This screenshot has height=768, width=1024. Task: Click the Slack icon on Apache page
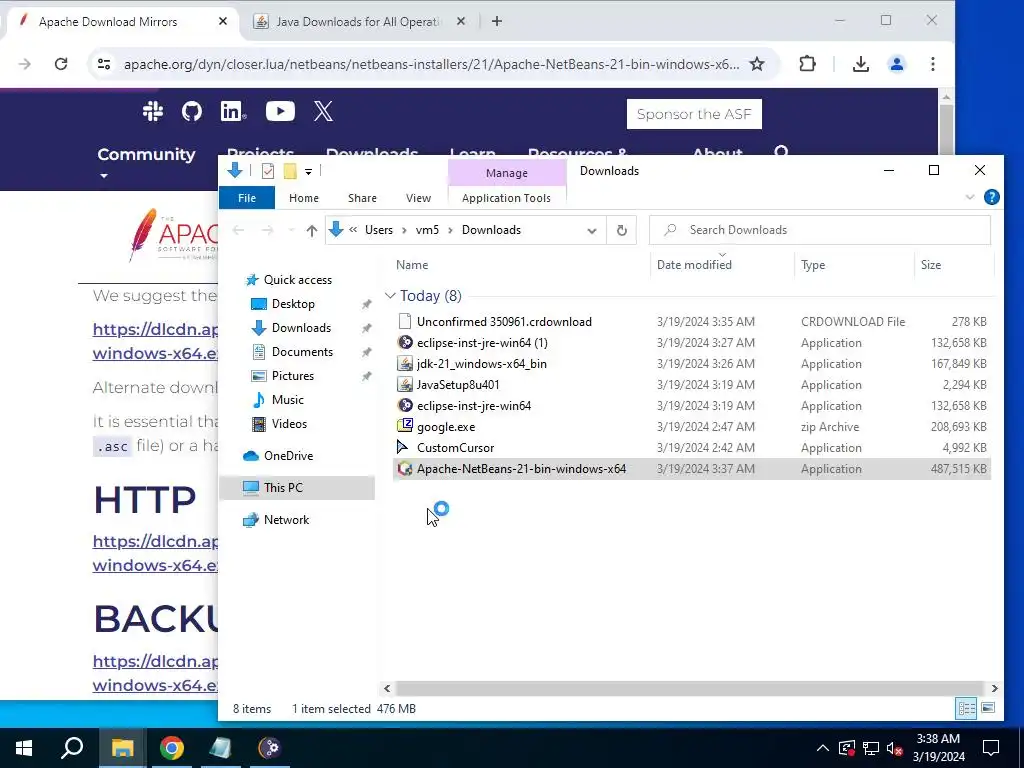click(x=153, y=111)
